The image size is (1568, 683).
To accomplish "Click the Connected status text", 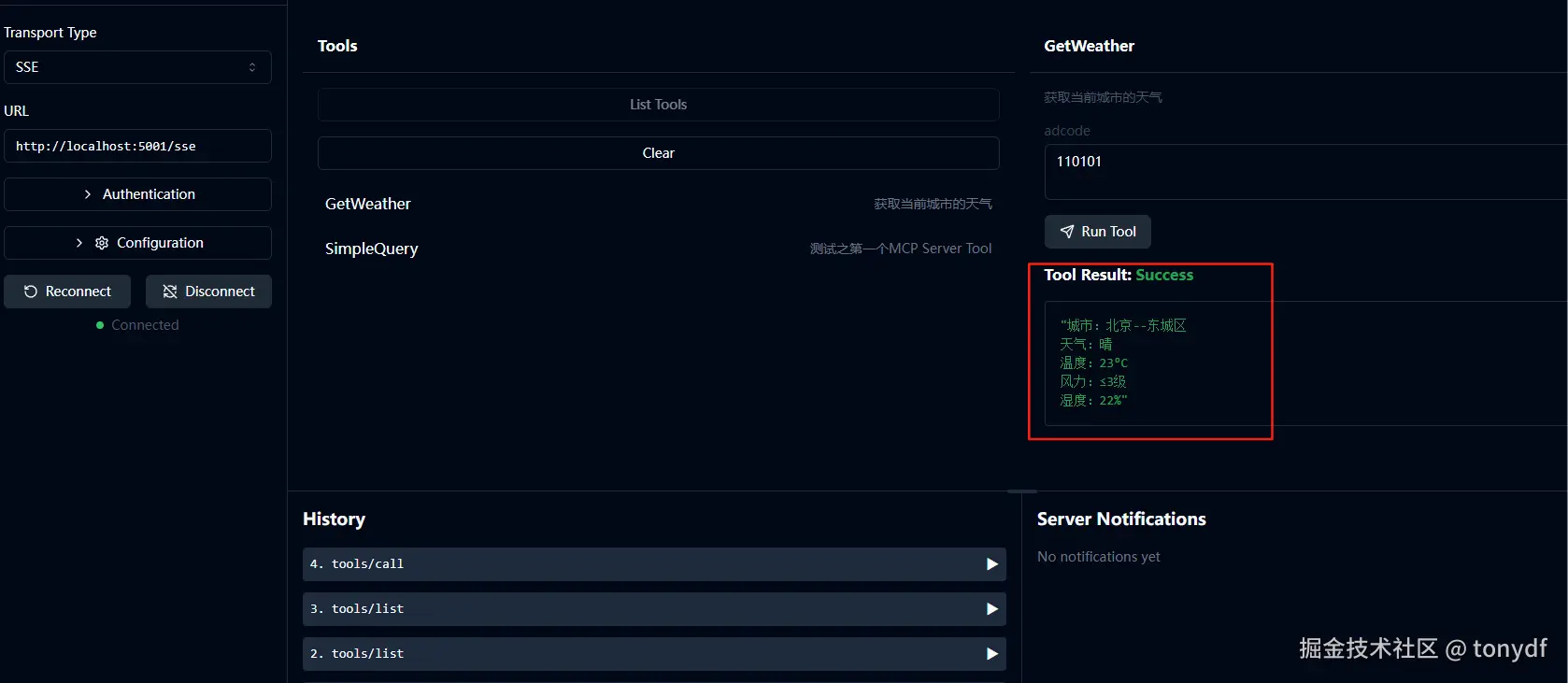I will (145, 325).
